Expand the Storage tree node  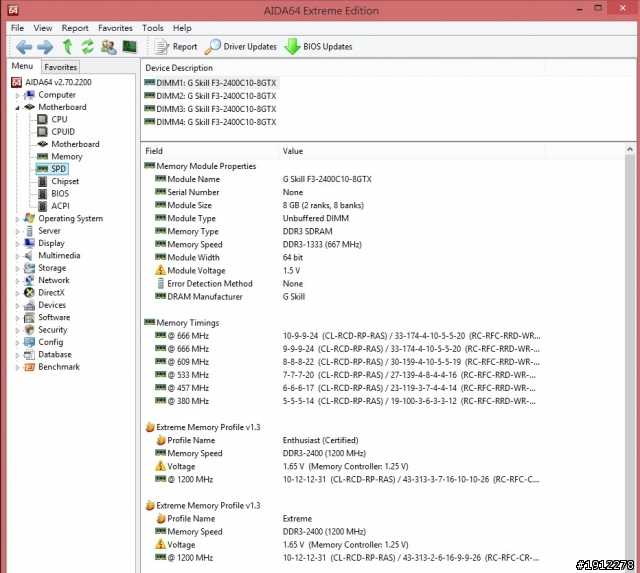point(17,269)
